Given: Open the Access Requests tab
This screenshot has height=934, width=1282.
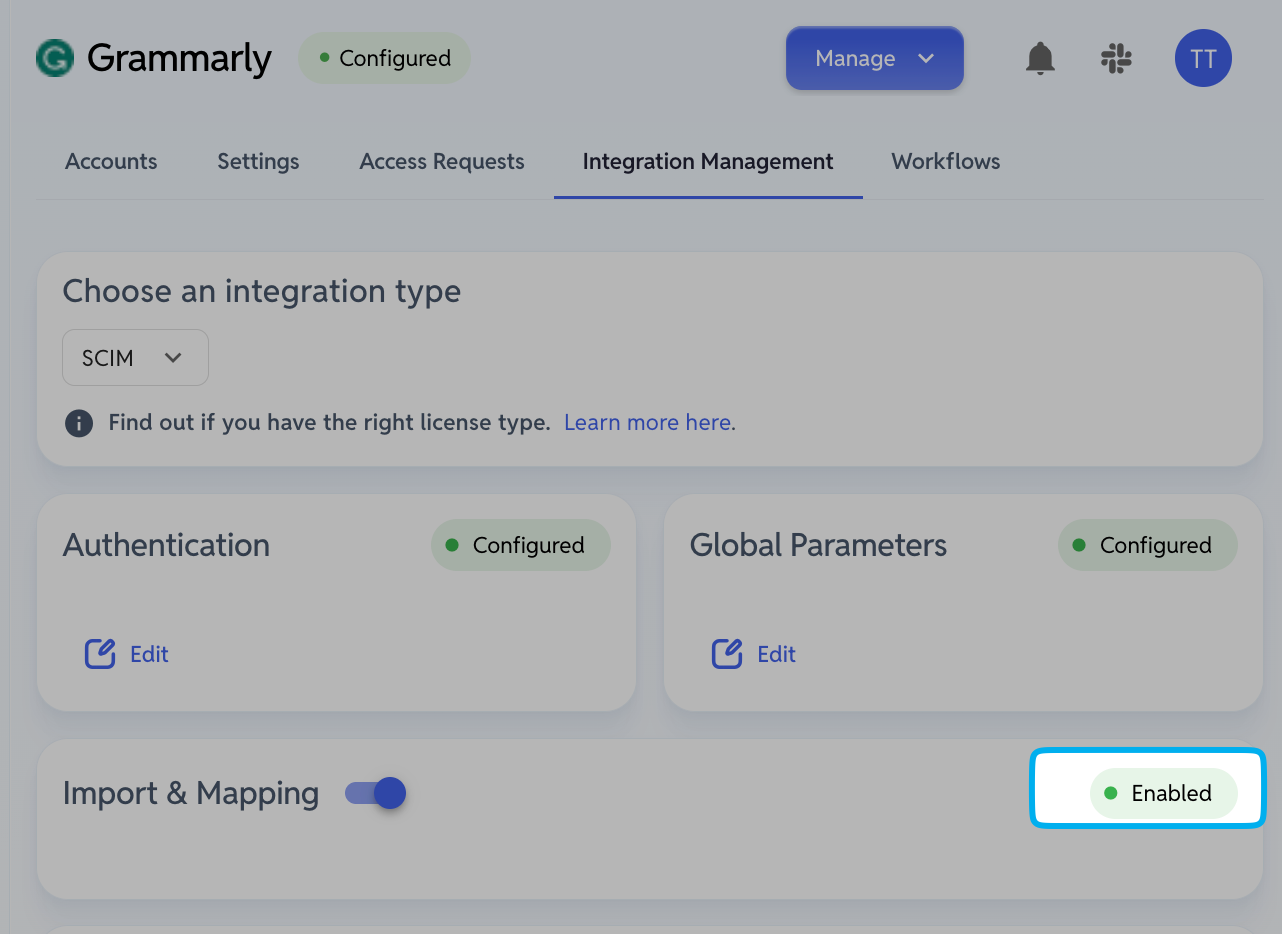Looking at the screenshot, I should click(442, 161).
